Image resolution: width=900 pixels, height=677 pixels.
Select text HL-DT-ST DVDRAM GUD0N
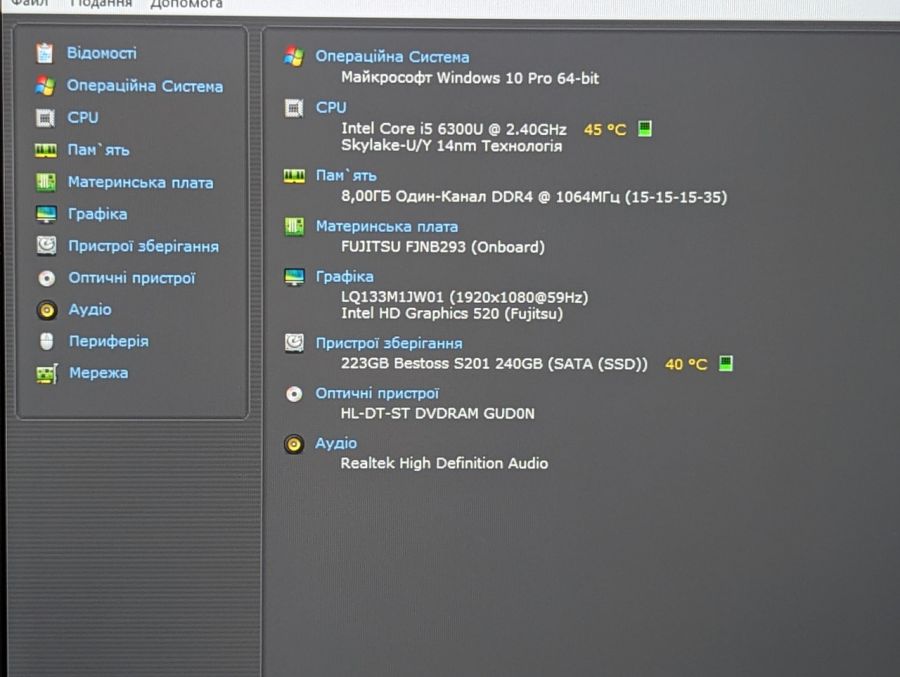(x=437, y=414)
